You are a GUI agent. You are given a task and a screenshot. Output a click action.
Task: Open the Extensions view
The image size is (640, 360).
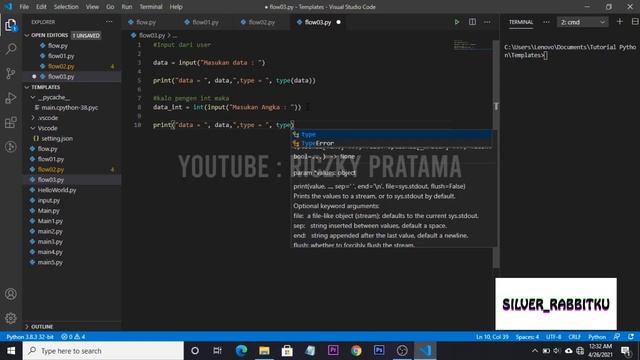click(x=11, y=122)
